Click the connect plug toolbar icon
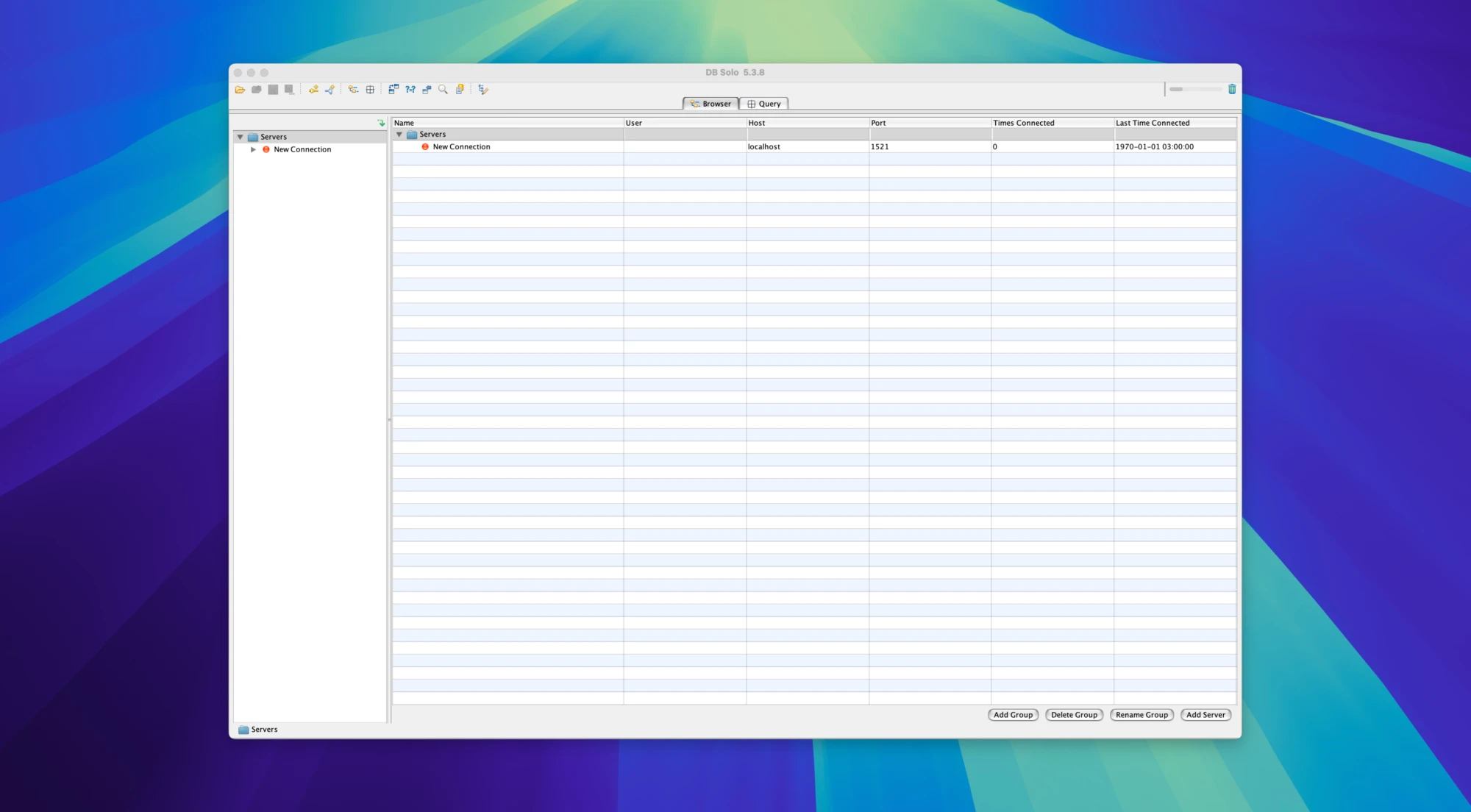1471x812 pixels. click(x=313, y=90)
